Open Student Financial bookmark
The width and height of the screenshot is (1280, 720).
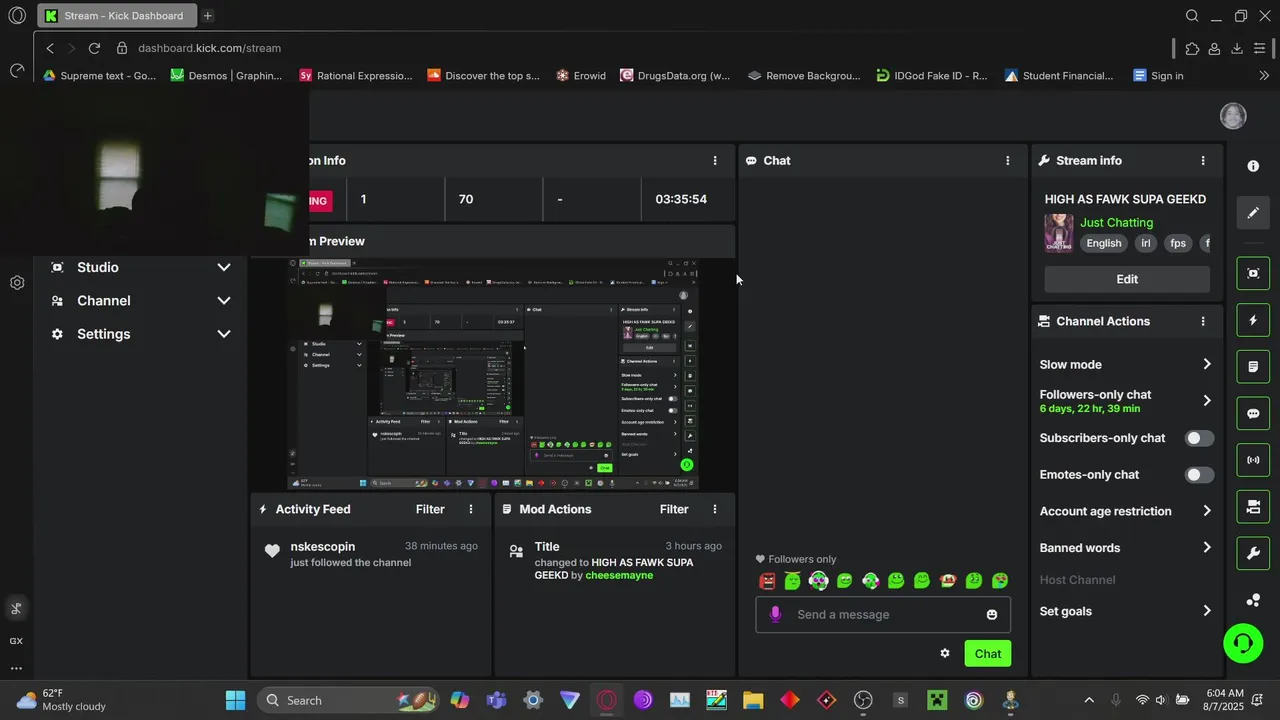pos(1059,75)
